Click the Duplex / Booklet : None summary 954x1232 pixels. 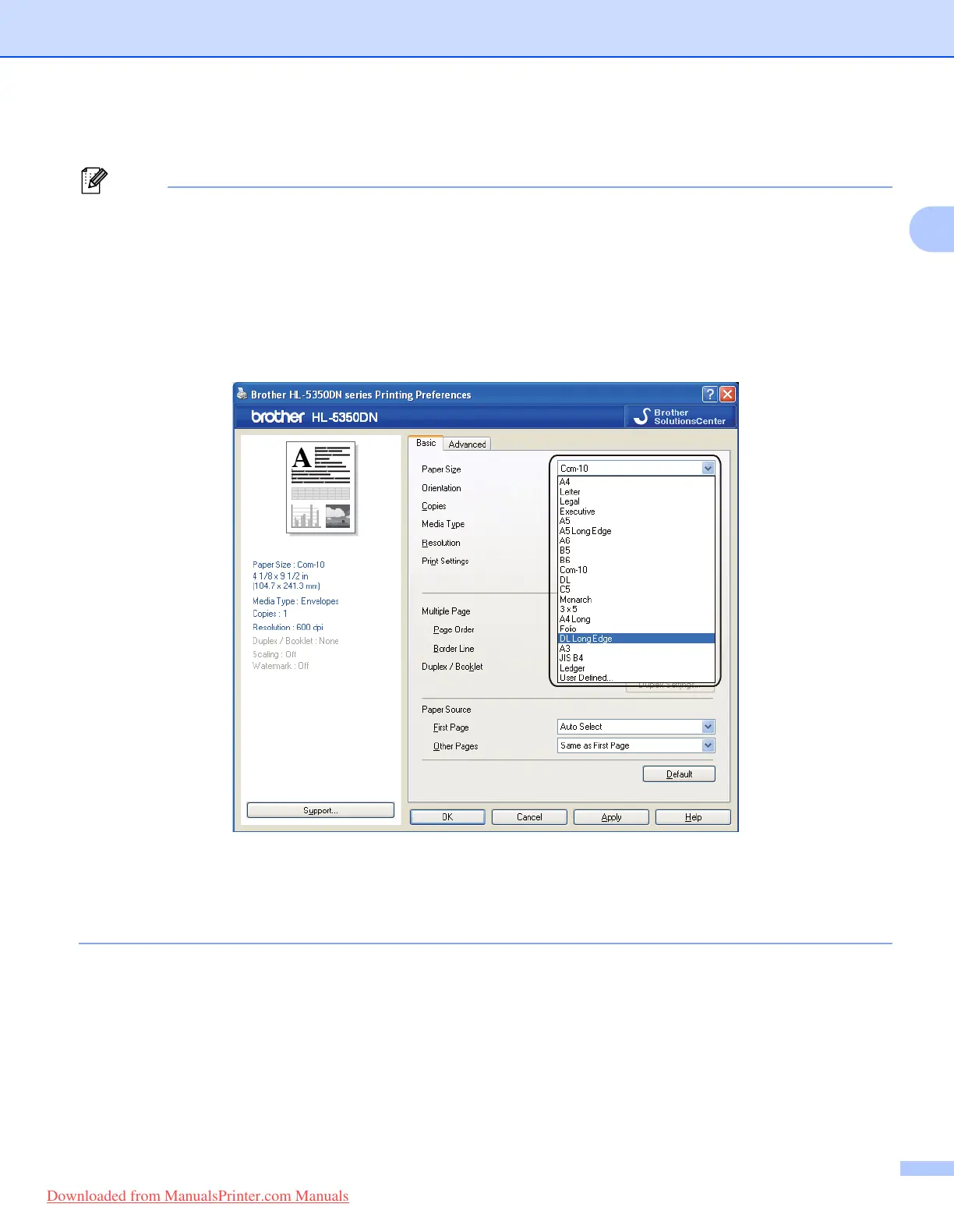click(x=295, y=641)
